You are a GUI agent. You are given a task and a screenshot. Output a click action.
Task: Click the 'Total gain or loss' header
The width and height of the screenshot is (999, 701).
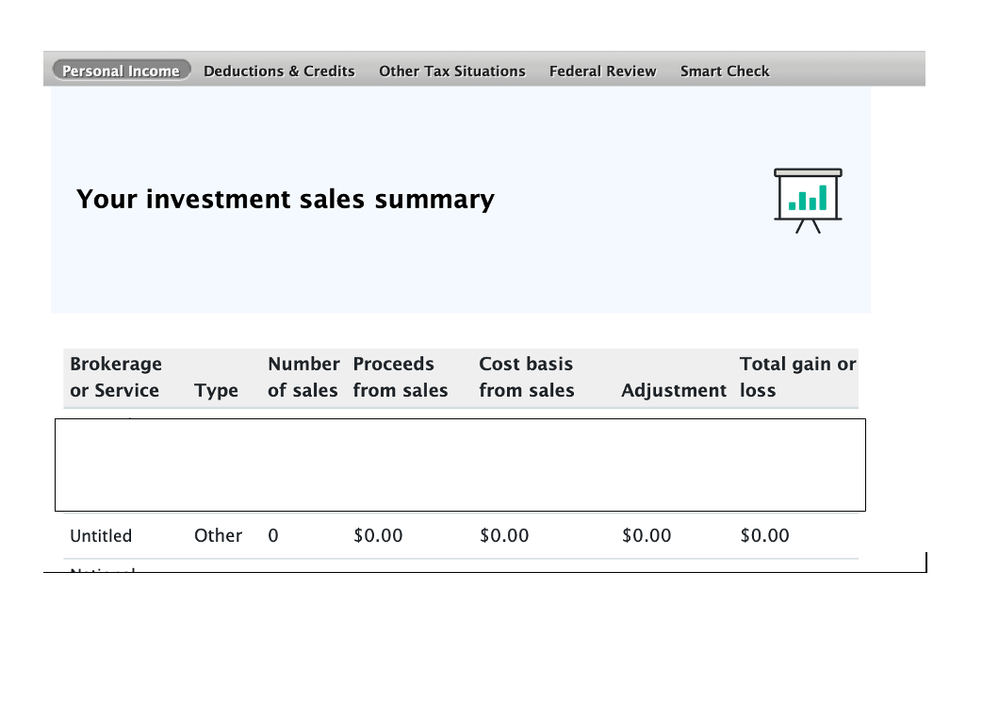coord(798,377)
